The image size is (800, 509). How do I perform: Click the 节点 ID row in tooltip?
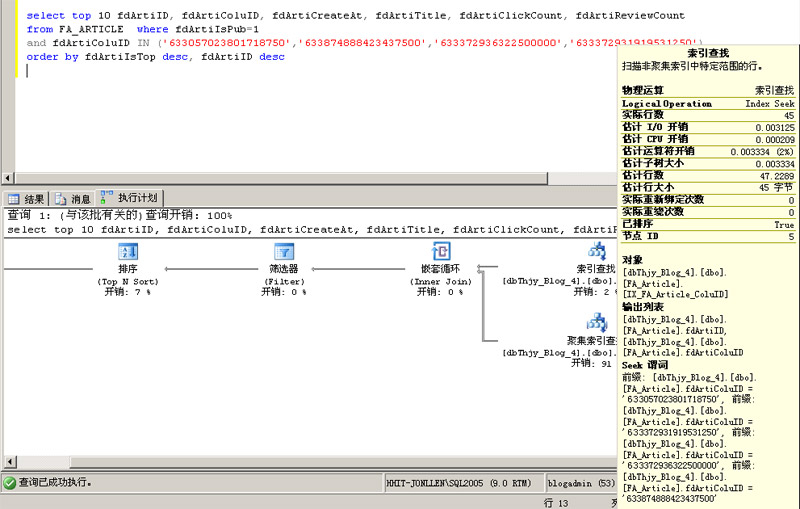click(708, 236)
